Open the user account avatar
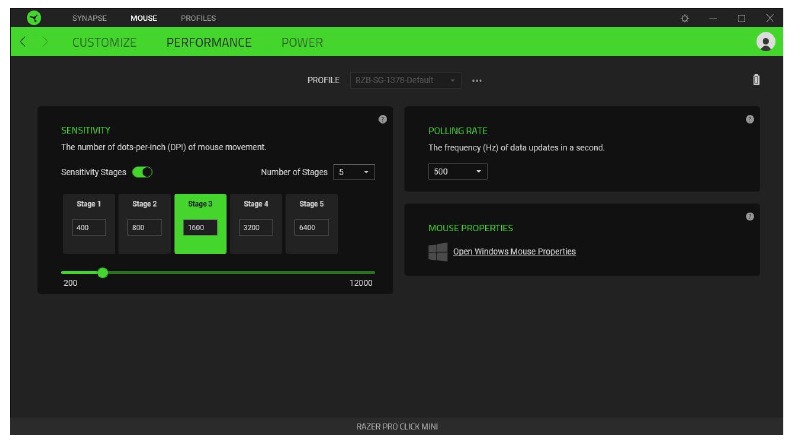The height and width of the screenshot is (446, 799). click(x=765, y=42)
